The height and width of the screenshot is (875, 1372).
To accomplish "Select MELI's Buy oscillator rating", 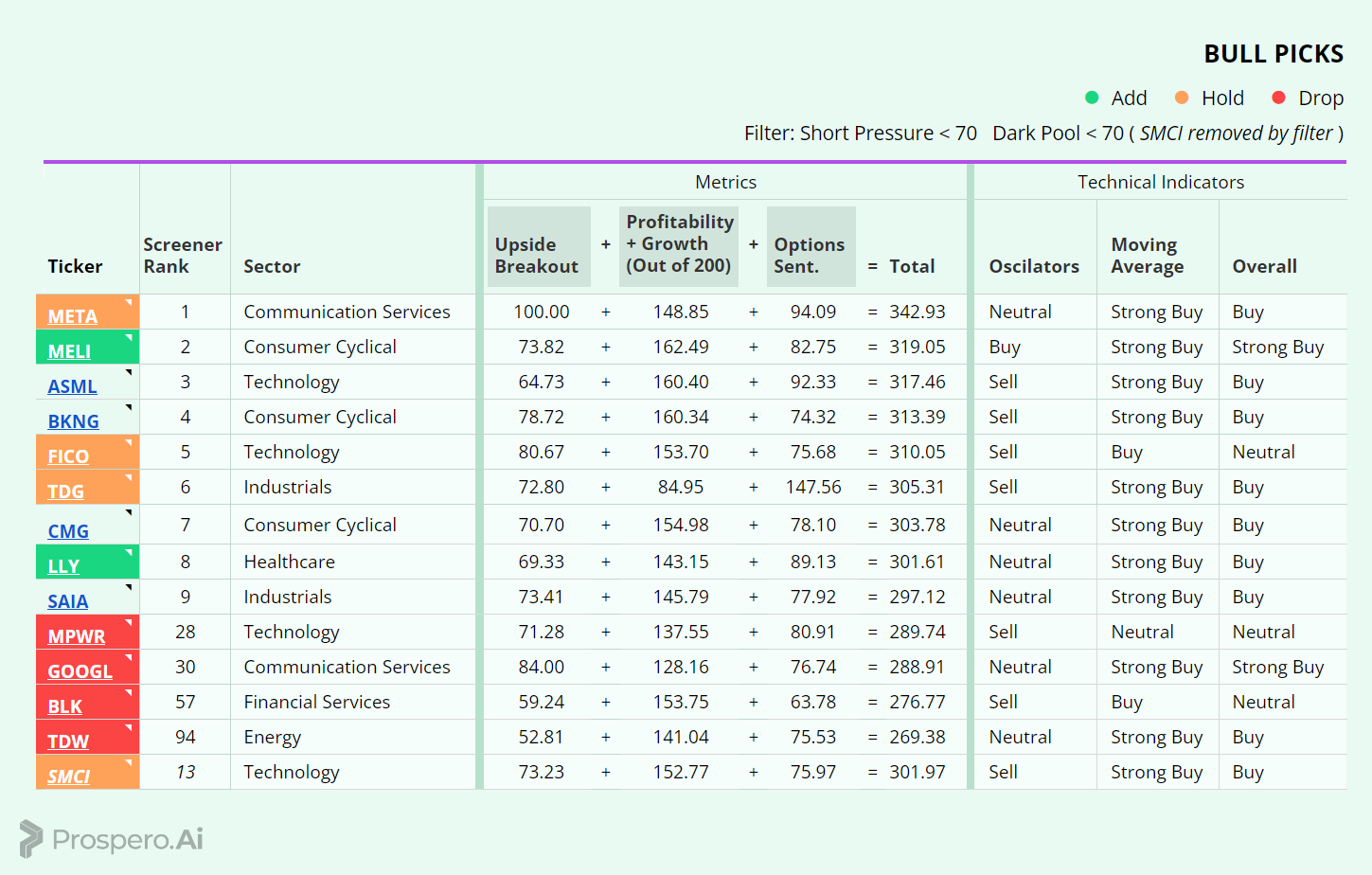I will pyautogui.click(x=1005, y=347).
